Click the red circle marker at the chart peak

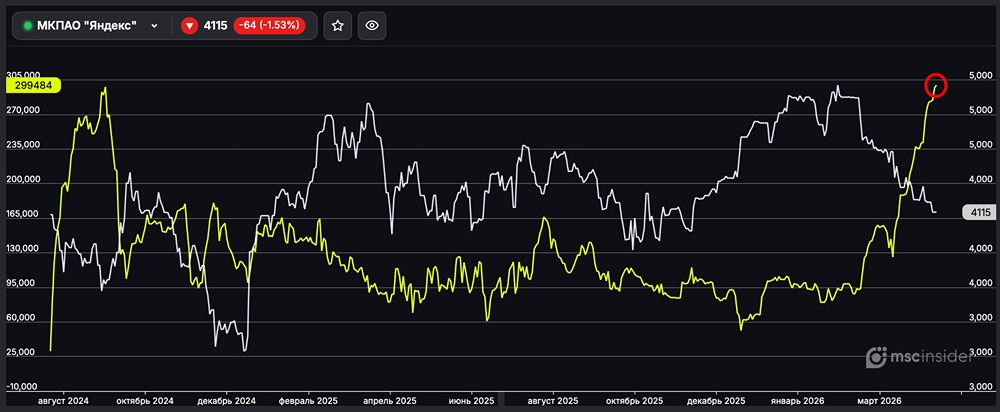[936, 86]
